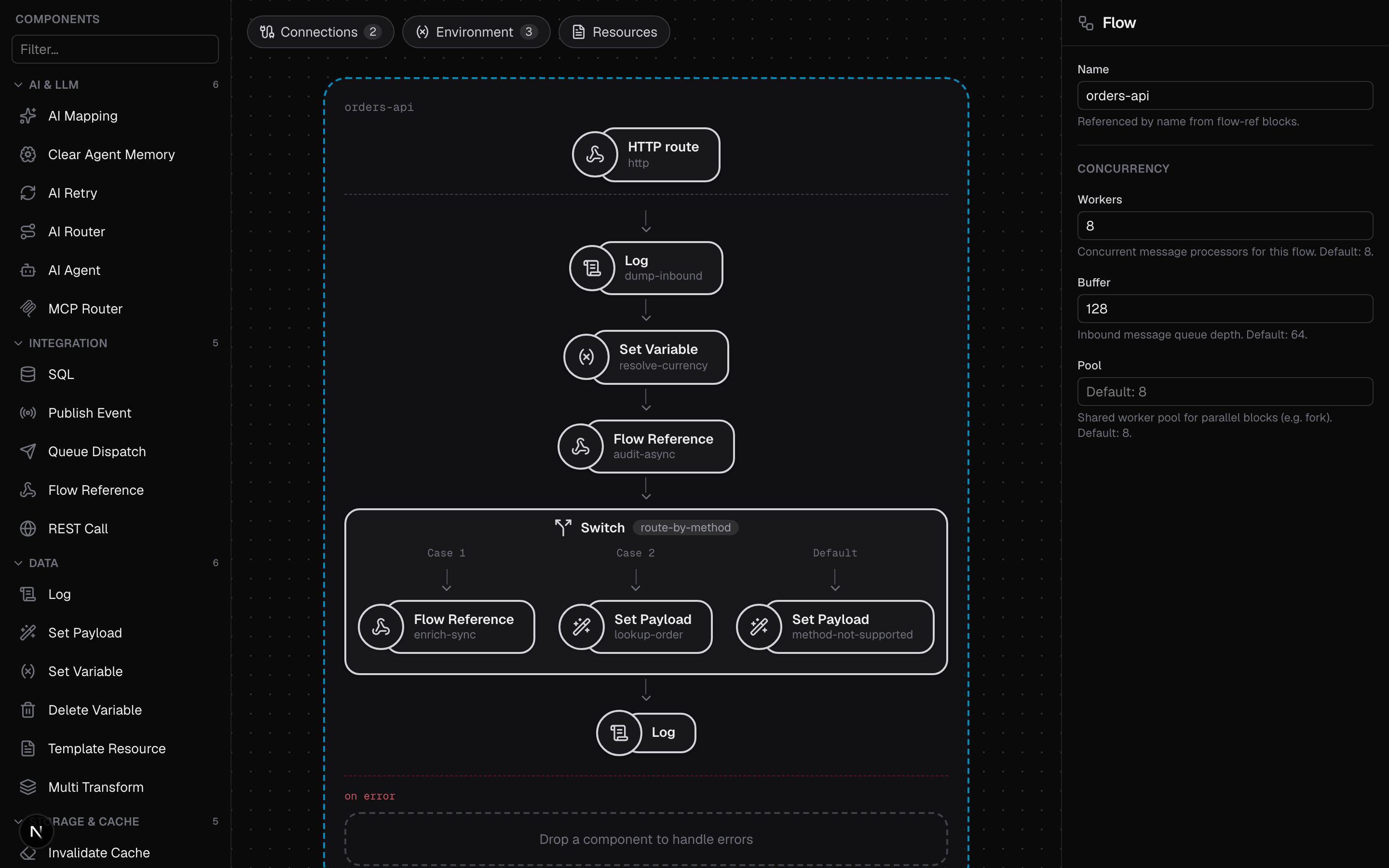Click the Flow panel header icon
This screenshot has height=868, width=1389.
[1085, 23]
